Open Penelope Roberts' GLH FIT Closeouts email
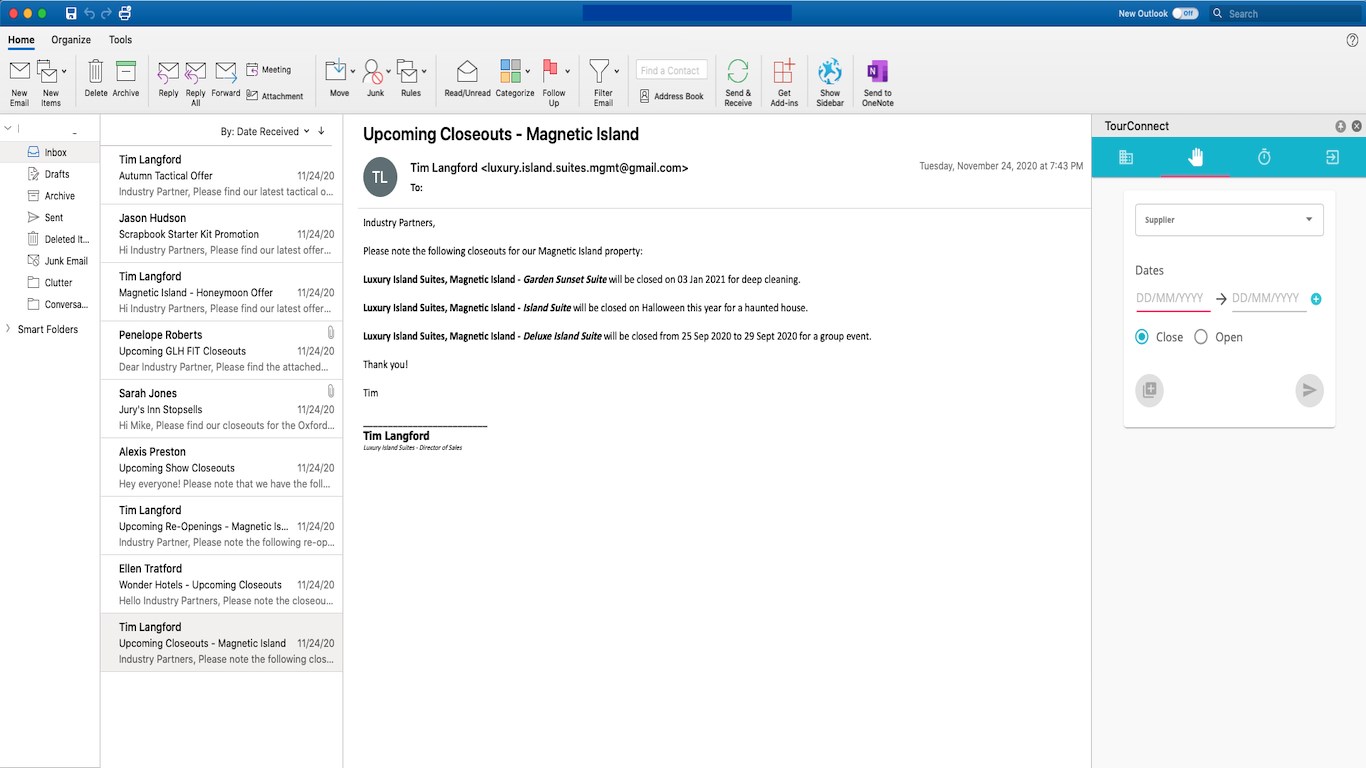The image size is (1366, 768). (x=222, y=351)
